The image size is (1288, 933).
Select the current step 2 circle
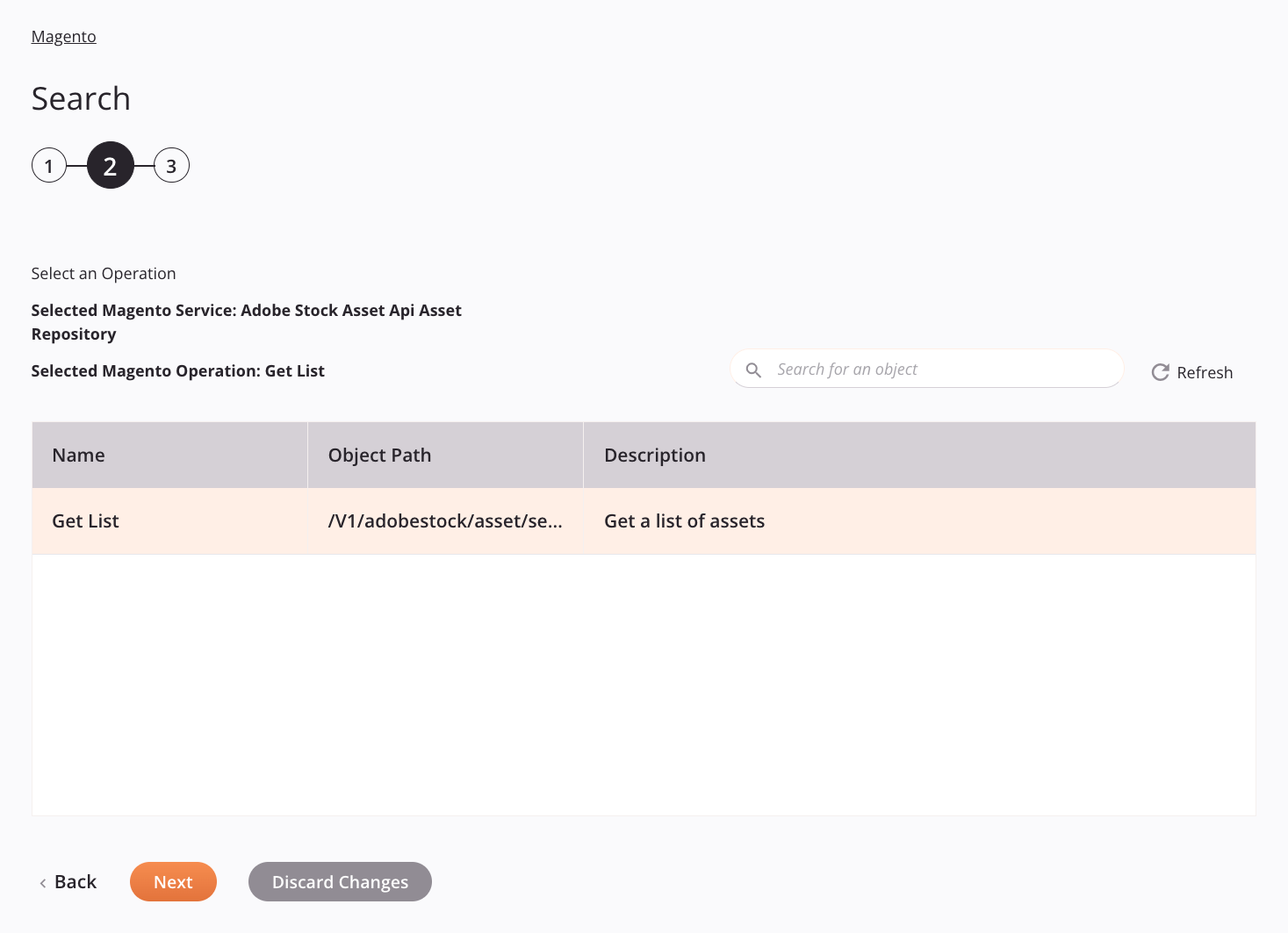click(111, 165)
